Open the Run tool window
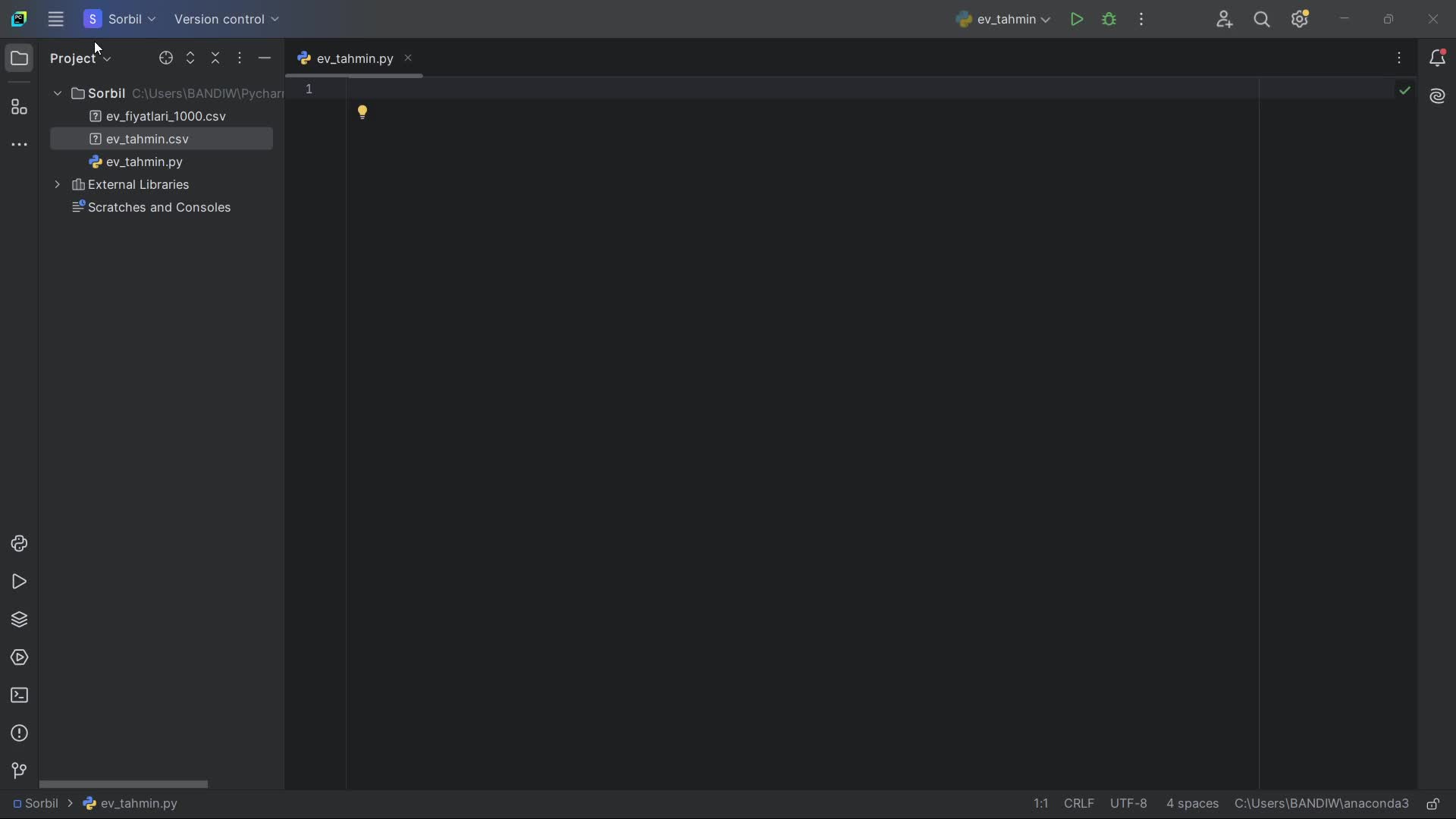 coord(19,582)
